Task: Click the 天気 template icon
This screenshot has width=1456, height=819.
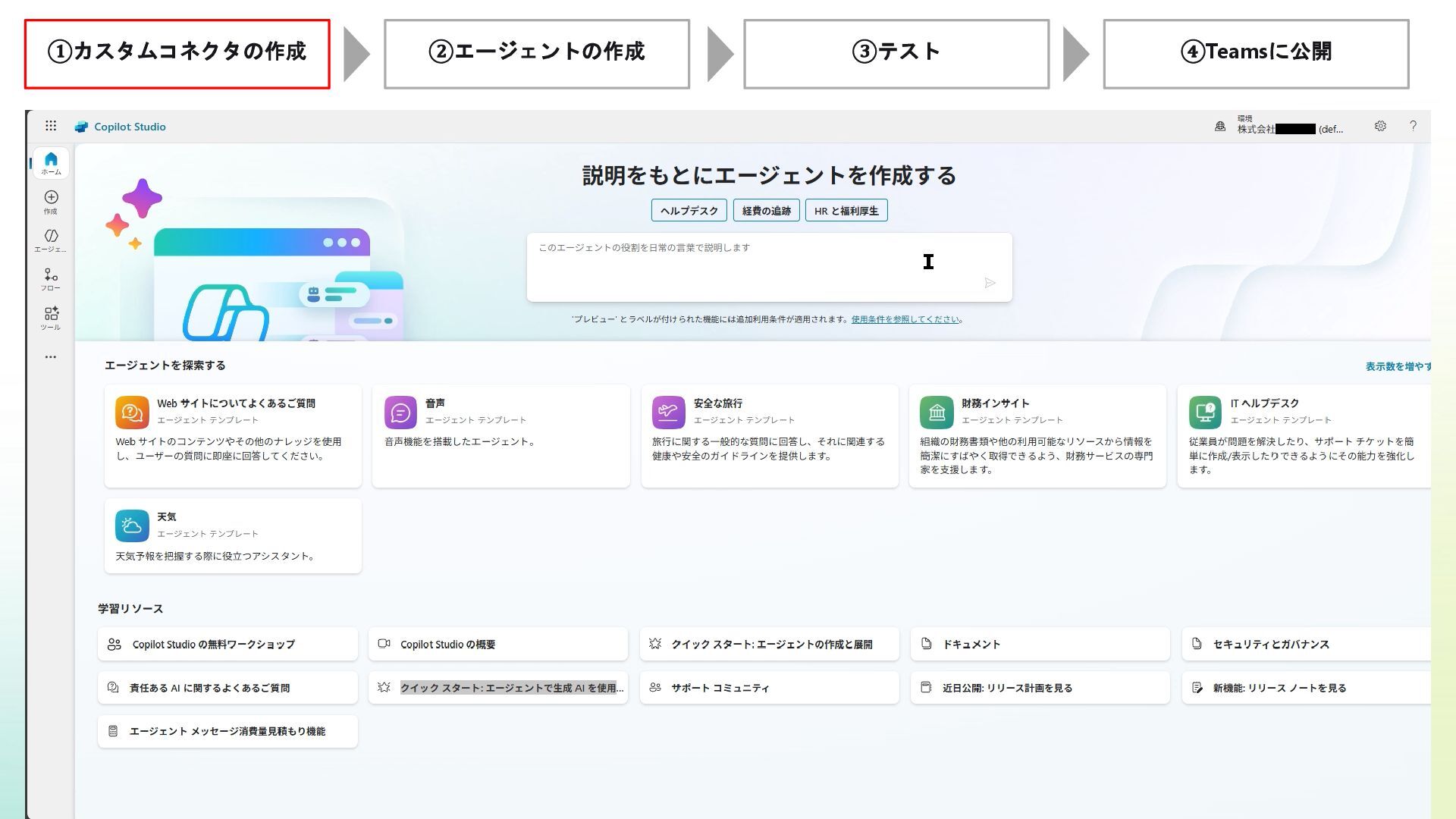Action: (132, 526)
